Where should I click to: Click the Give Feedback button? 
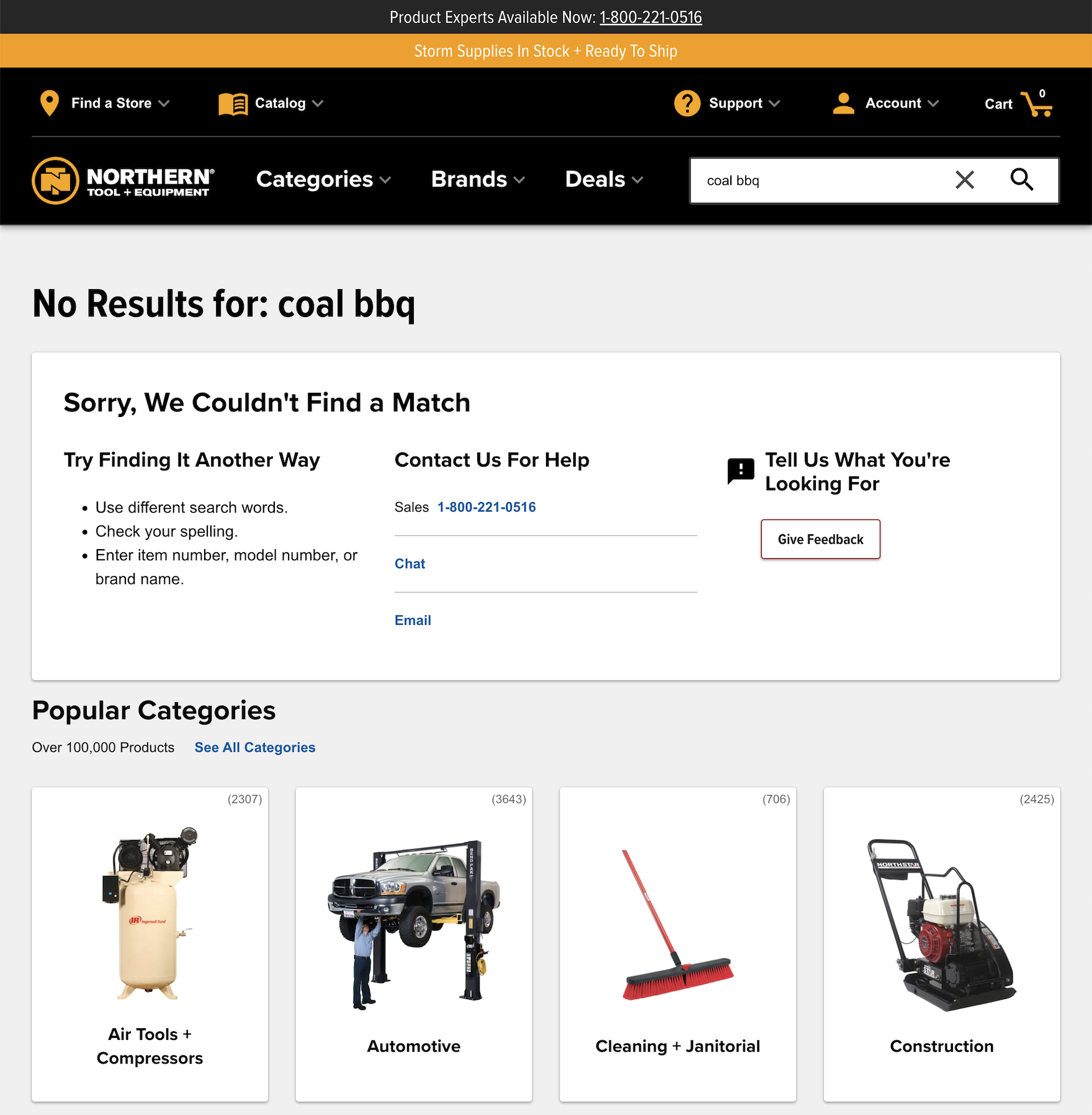(x=820, y=539)
